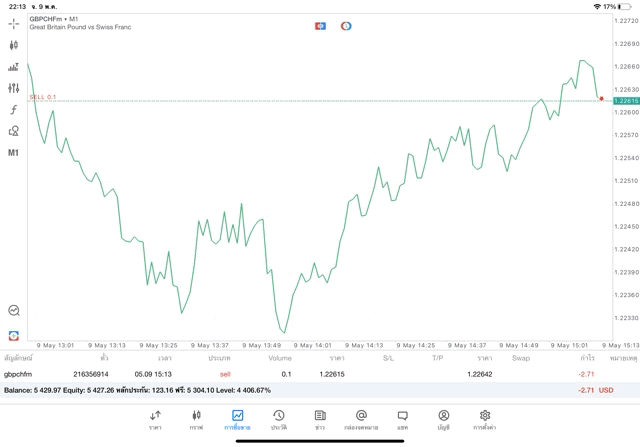Viewport: 640px width, 447px height.
Task: Sort by the Swap column header
Action: point(521,358)
